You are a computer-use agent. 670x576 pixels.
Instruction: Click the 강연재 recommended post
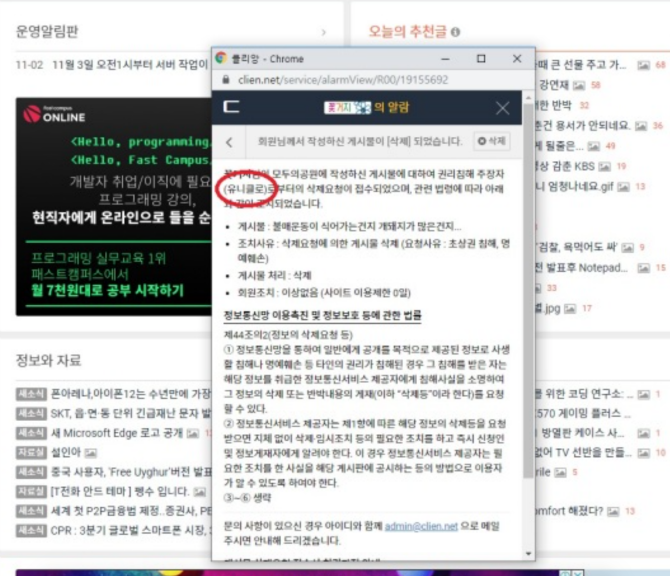click(x=553, y=85)
